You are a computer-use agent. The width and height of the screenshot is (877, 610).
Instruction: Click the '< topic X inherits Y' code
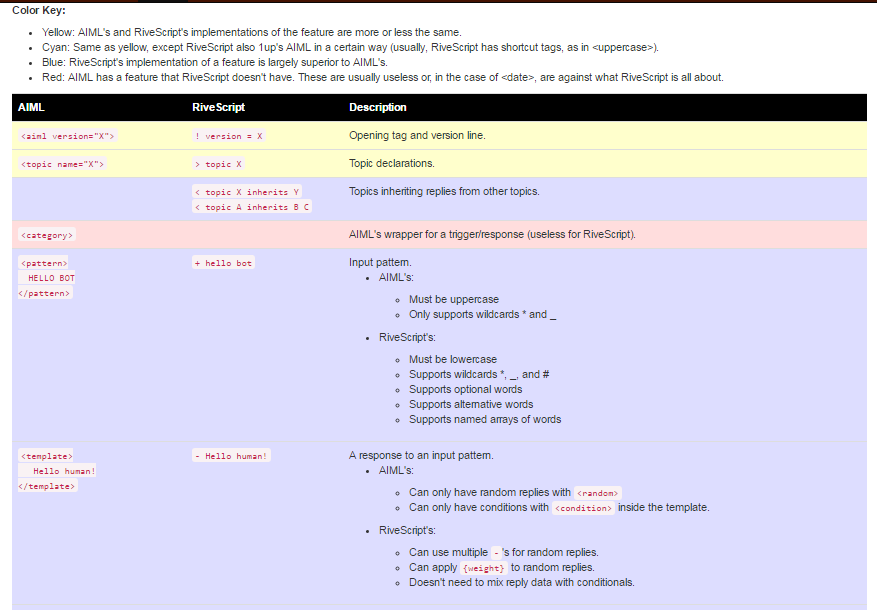pyautogui.click(x=248, y=192)
